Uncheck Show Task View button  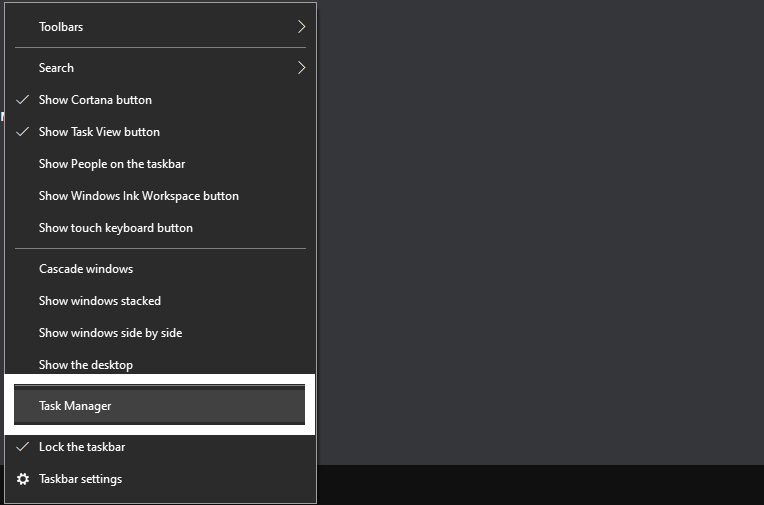tap(160, 132)
